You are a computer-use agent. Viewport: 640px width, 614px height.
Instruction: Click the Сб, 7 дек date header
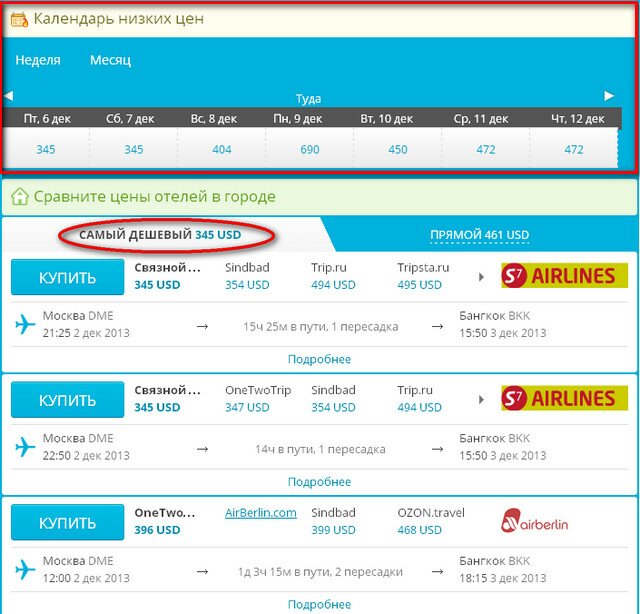[130, 119]
